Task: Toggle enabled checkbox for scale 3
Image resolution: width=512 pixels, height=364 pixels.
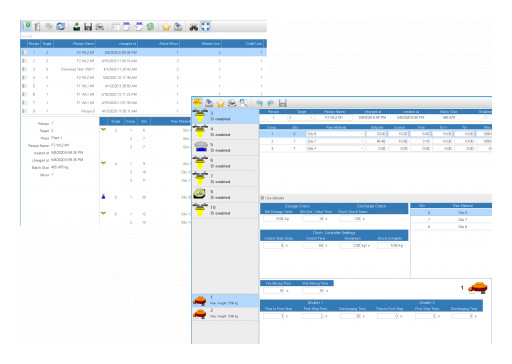Action: (212, 119)
